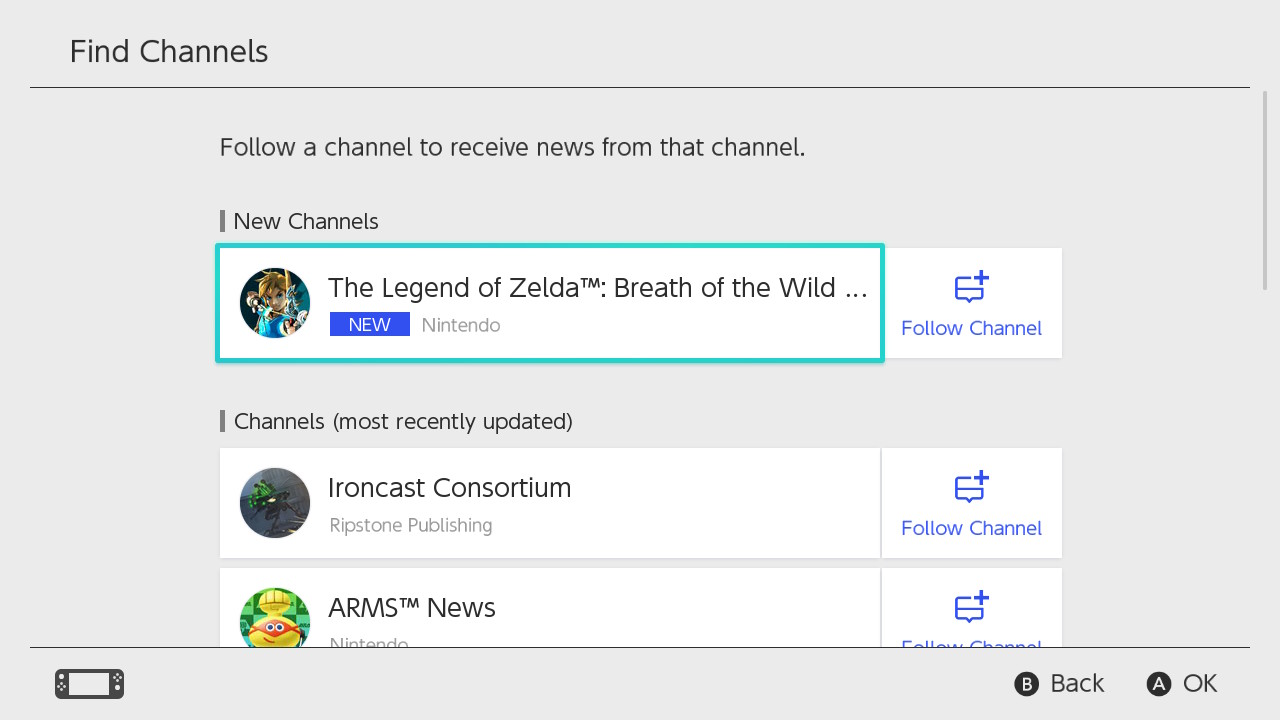Click the Zelda Breath of the Wild avatar

click(275, 303)
